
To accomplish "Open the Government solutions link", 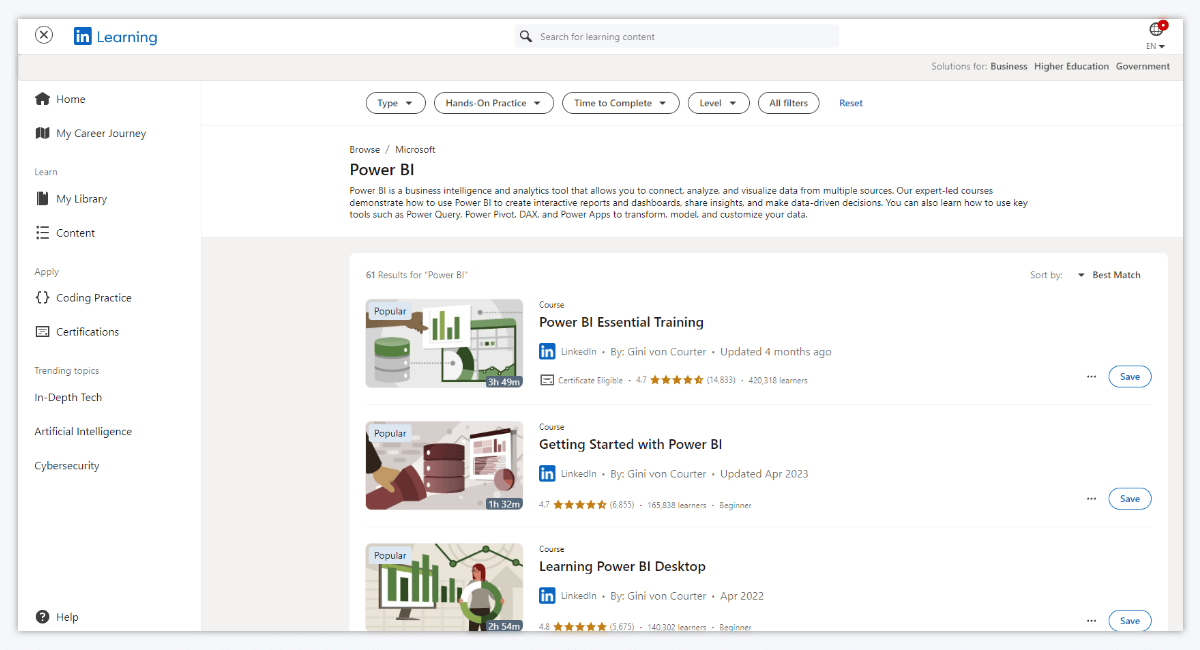I will [1143, 67].
